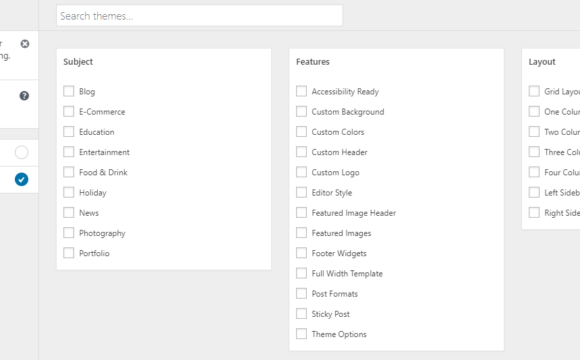Tick the Education checkbox
The height and width of the screenshot is (360, 580).
tap(68, 132)
